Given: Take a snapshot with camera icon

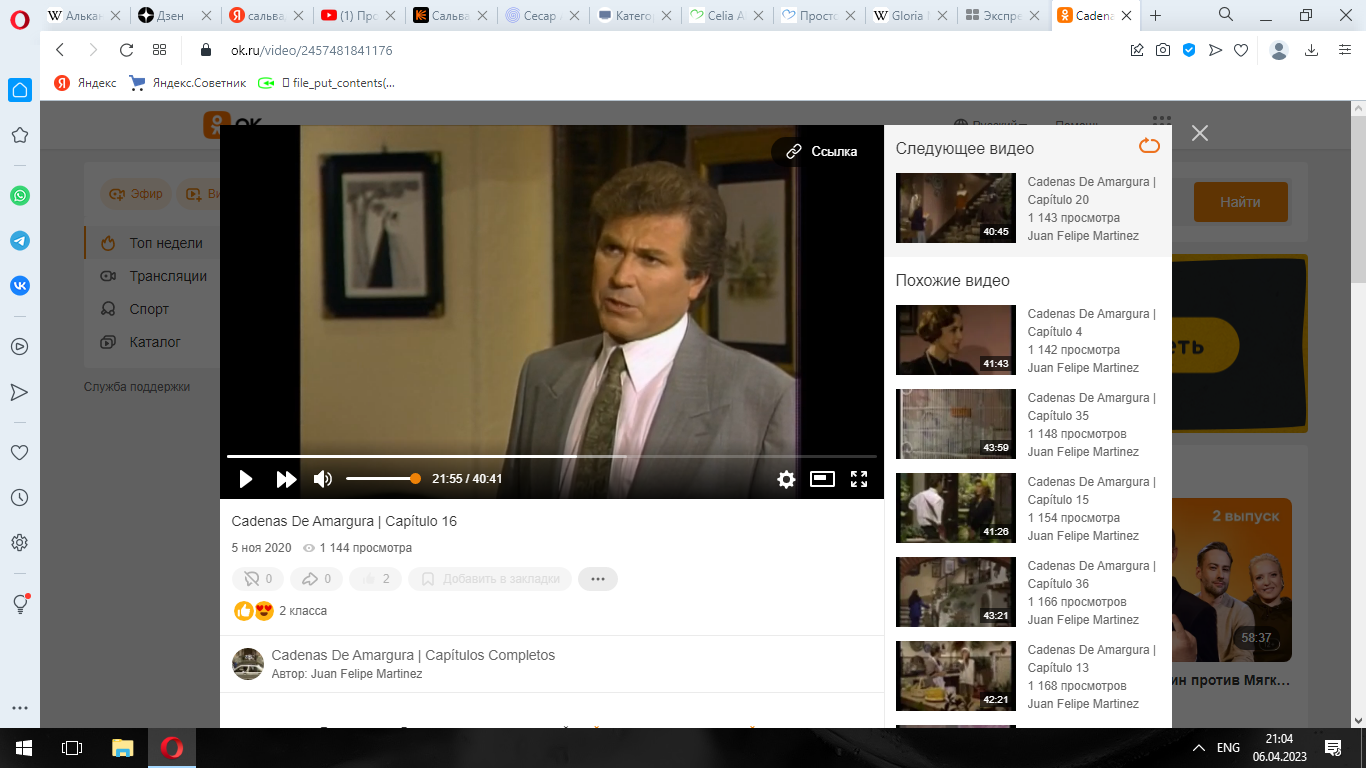Looking at the screenshot, I should [x=1163, y=50].
